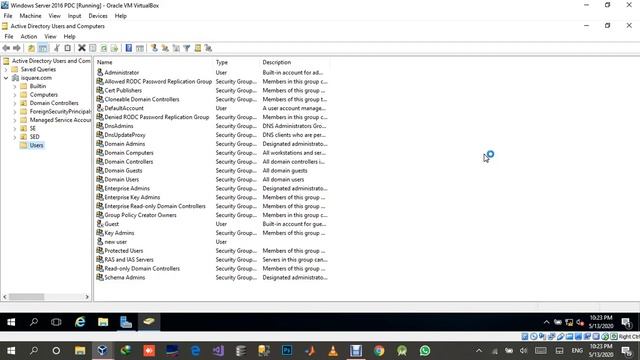Expand the Builtin container
Screen dimensions: 640x360
click(15, 86)
